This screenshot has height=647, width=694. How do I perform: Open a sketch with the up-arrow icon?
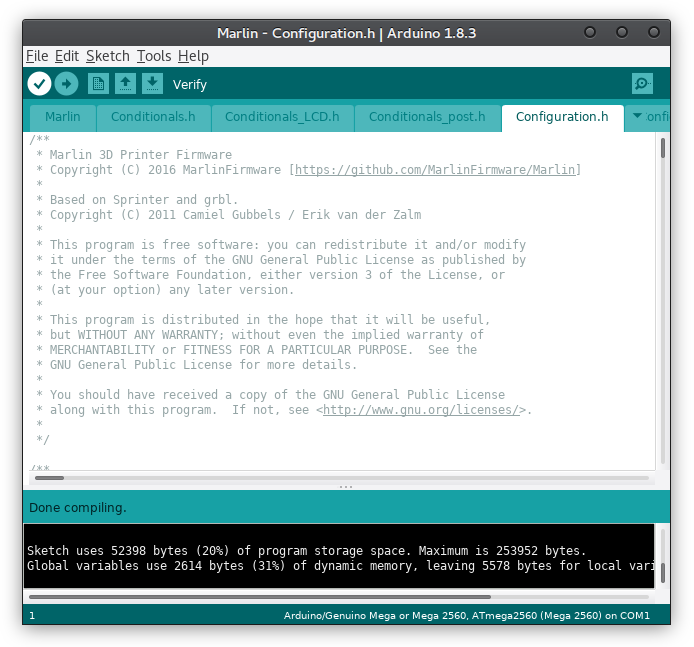point(125,84)
